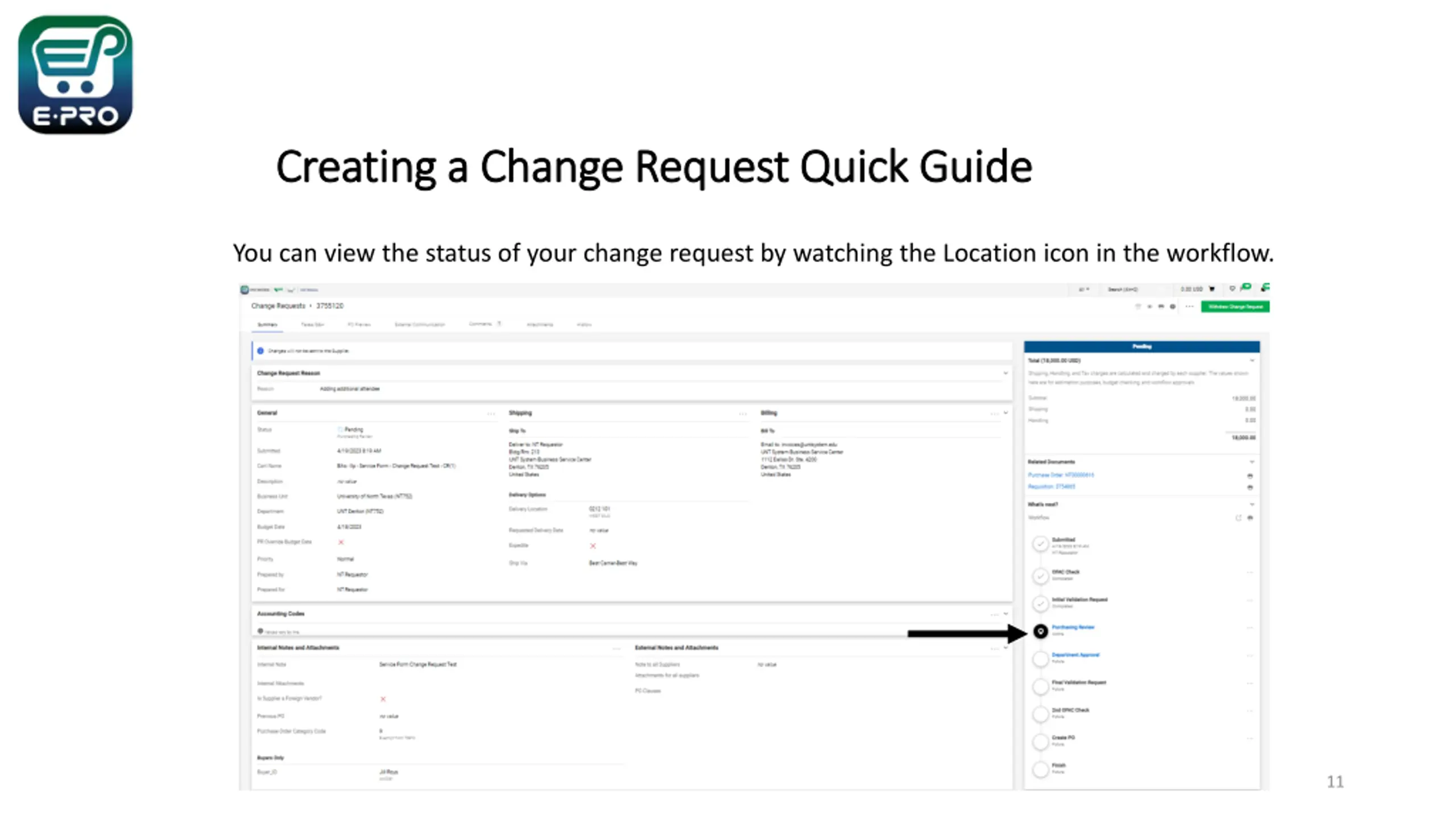1456x819 pixels.
Task: Collapse the External Notes and Attachments section
Action: point(1006,648)
